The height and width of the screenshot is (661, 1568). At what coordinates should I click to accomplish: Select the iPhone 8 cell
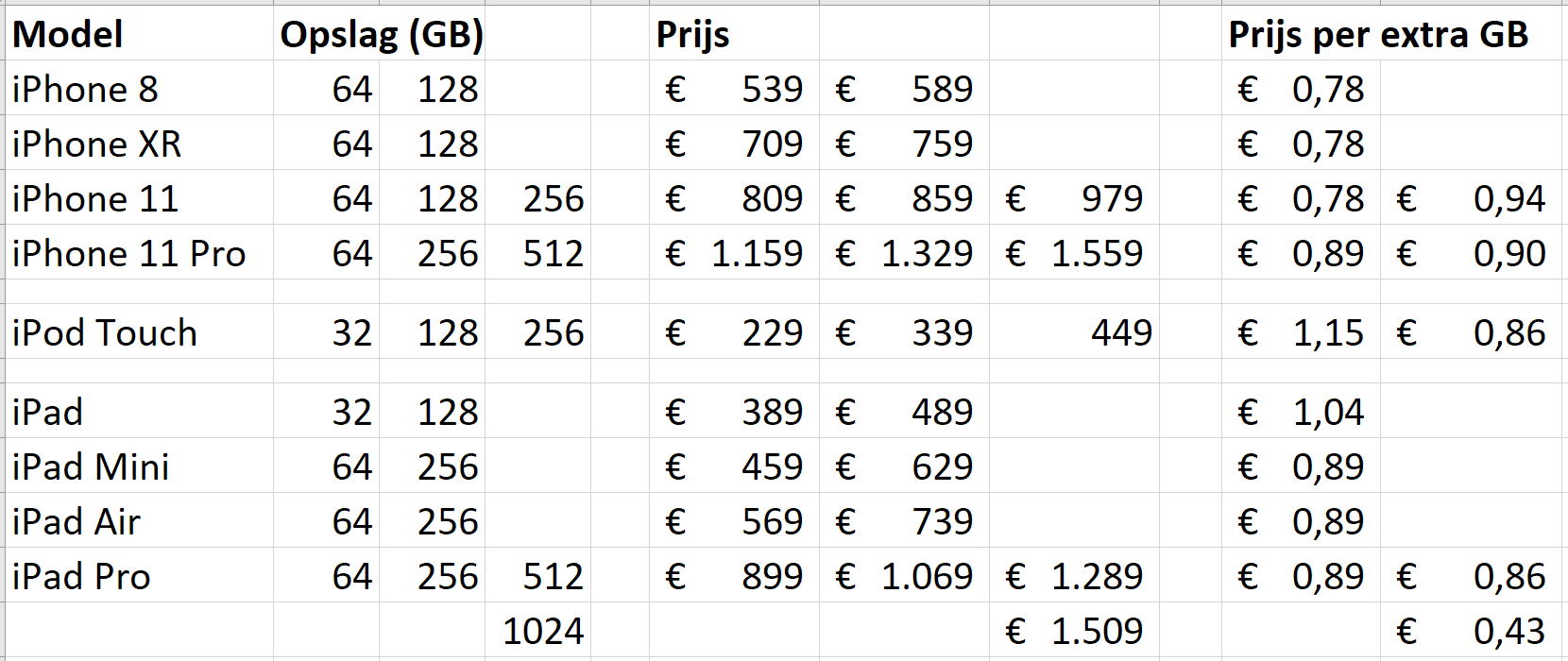click(x=85, y=90)
